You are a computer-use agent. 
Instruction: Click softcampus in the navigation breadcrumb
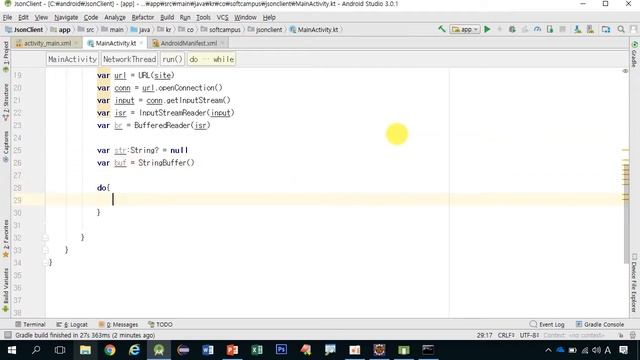221,29
